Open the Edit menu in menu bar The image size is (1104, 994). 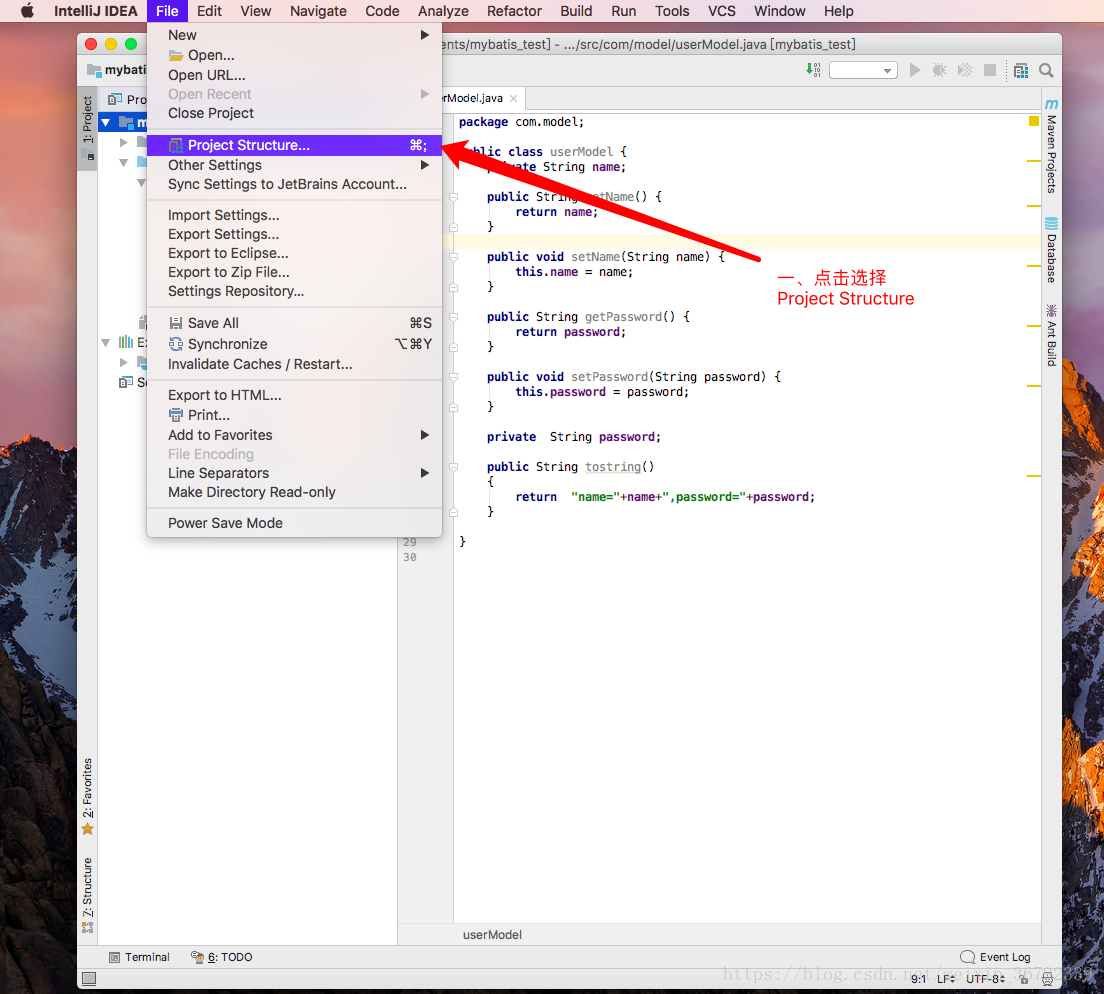209,11
